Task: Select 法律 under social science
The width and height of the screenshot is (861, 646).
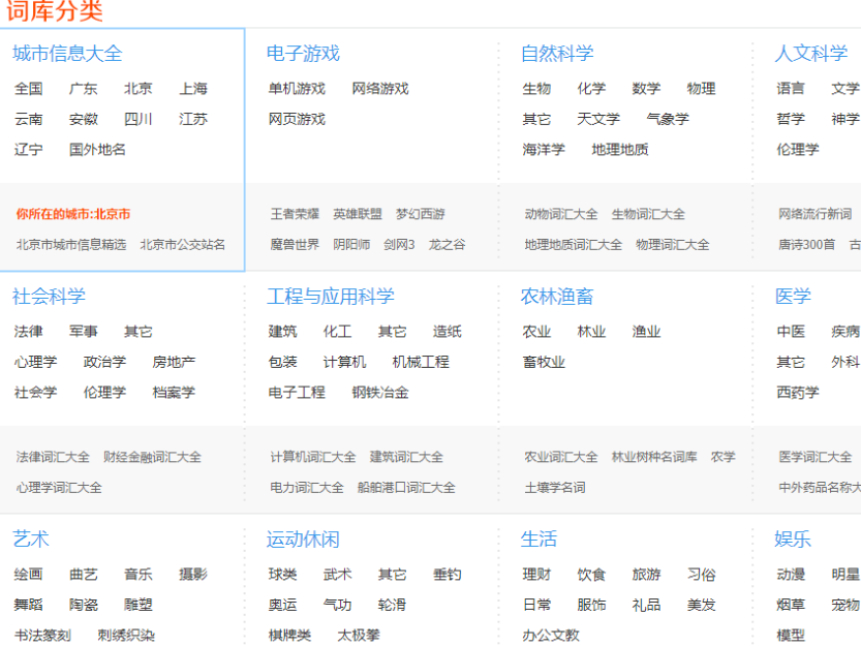Action: coord(29,331)
